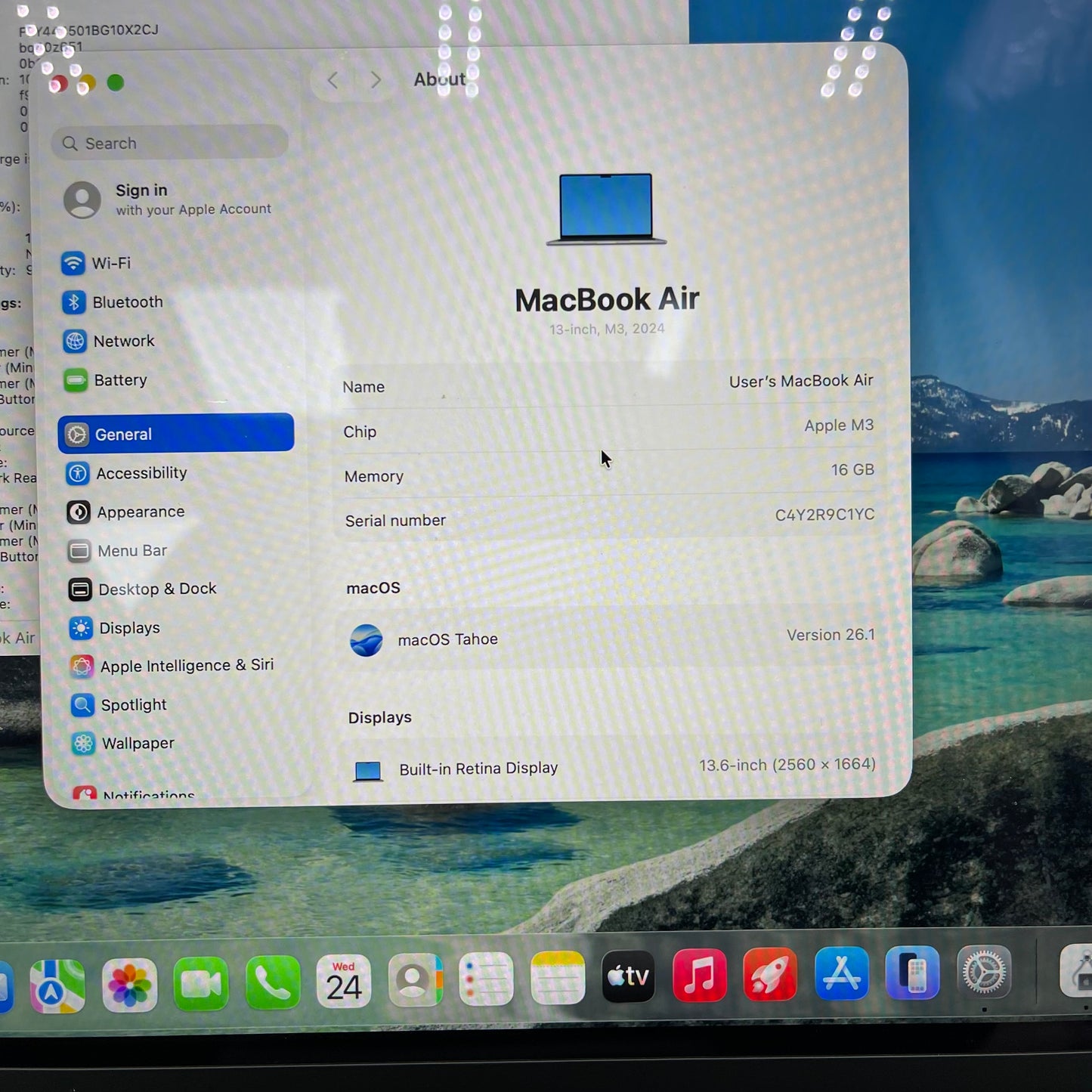The height and width of the screenshot is (1092, 1092).
Task: Open Appearance settings
Action: click(141, 512)
